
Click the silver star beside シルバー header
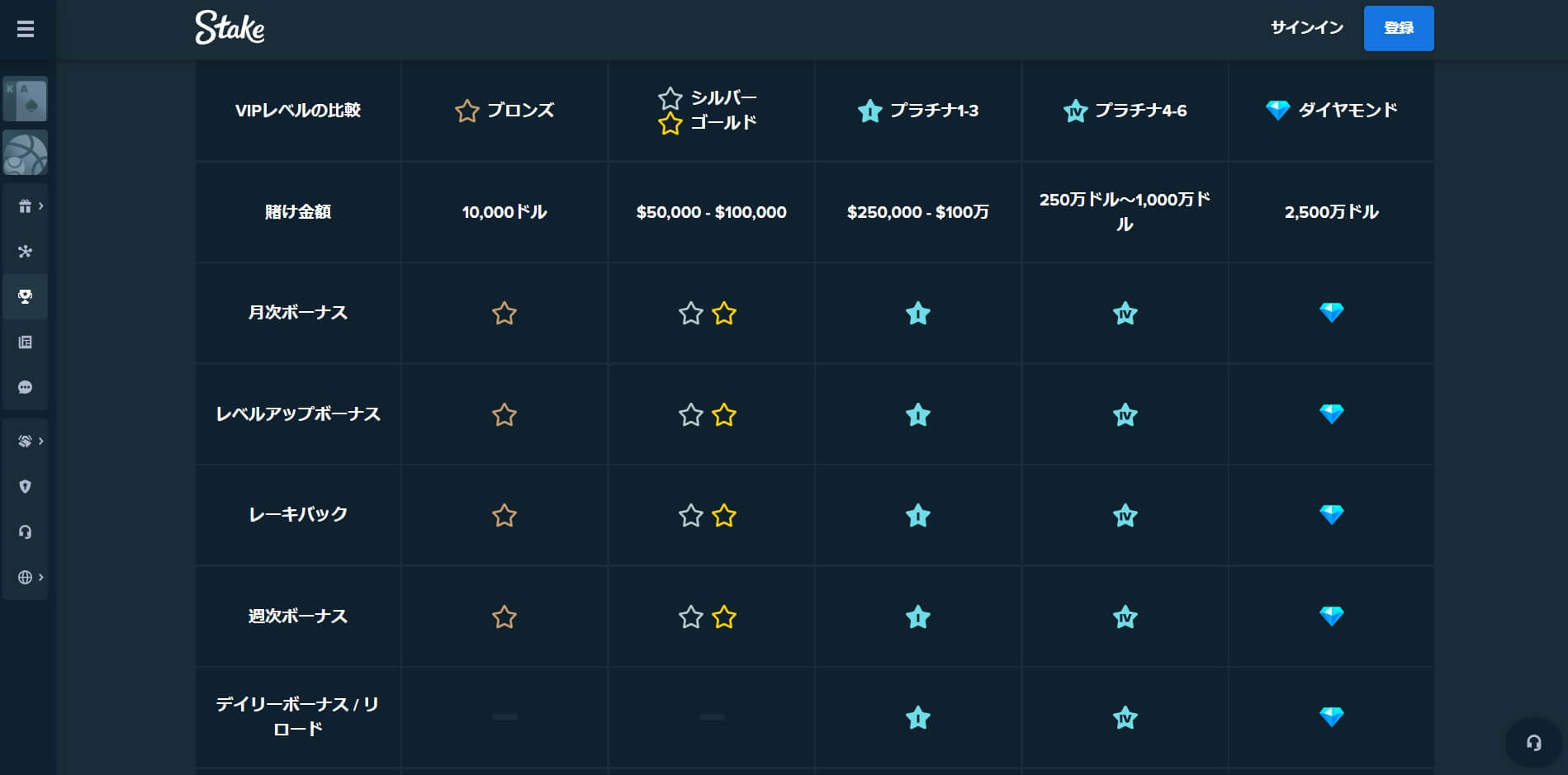click(670, 98)
